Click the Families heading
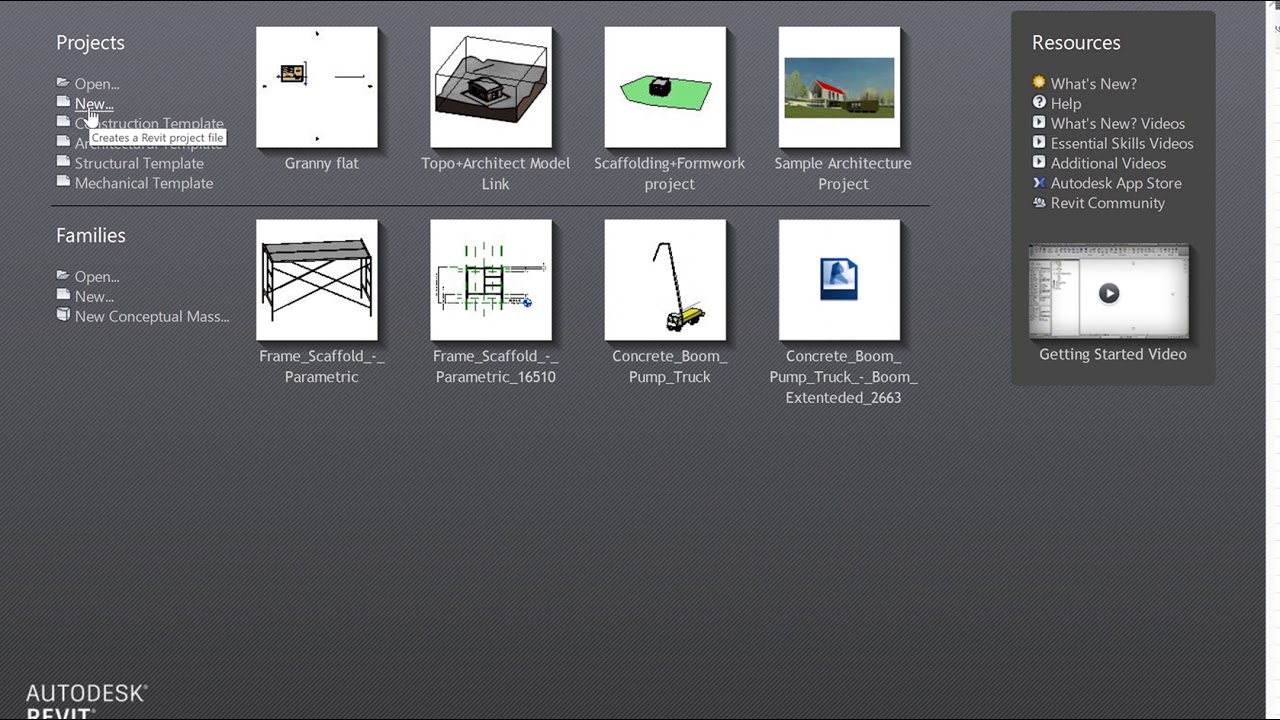This screenshot has height=720, width=1280. tap(91, 235)
